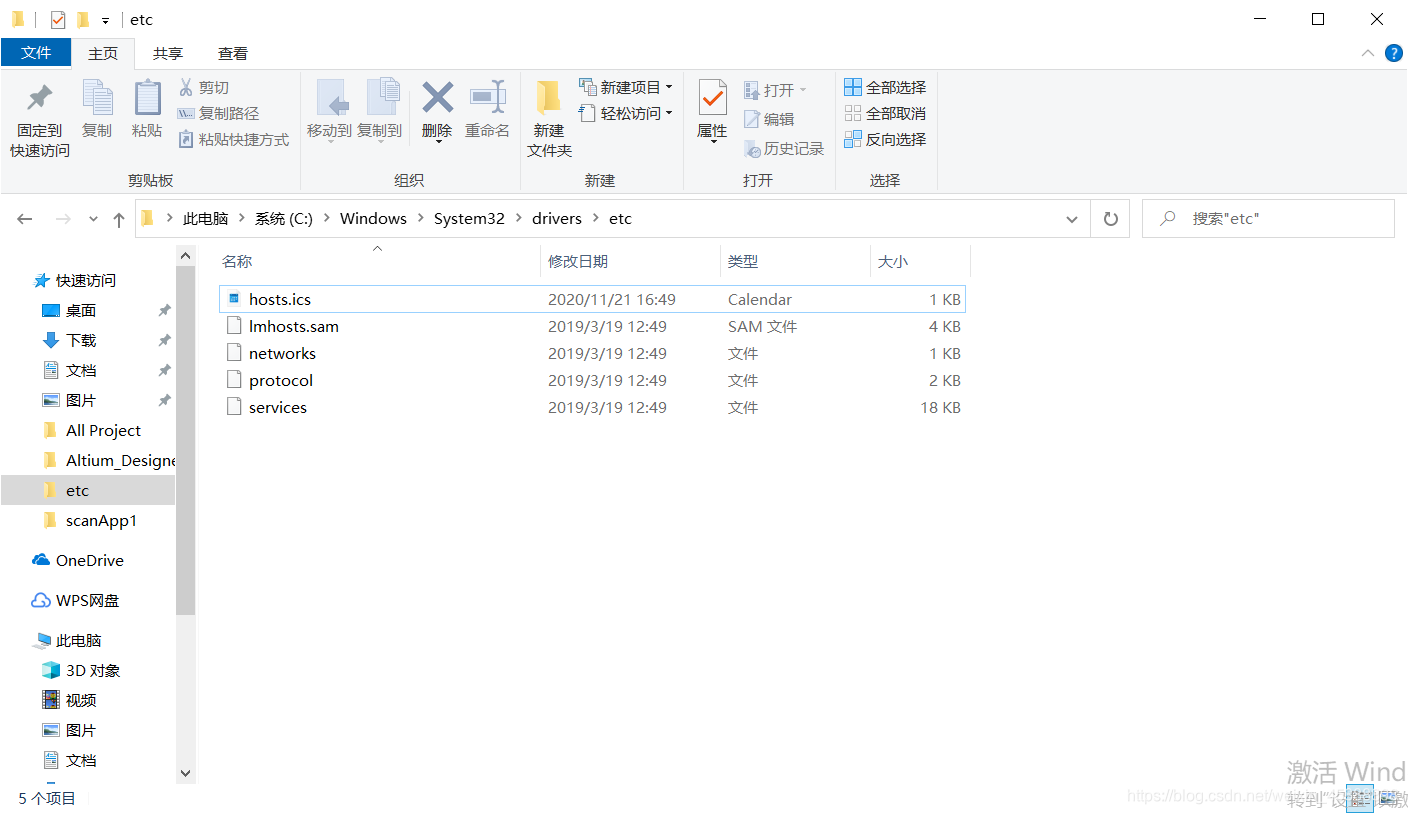Open Properties (属性) in the ribbon
This screenshot has width=1408, height=814.
pos(712,112)
